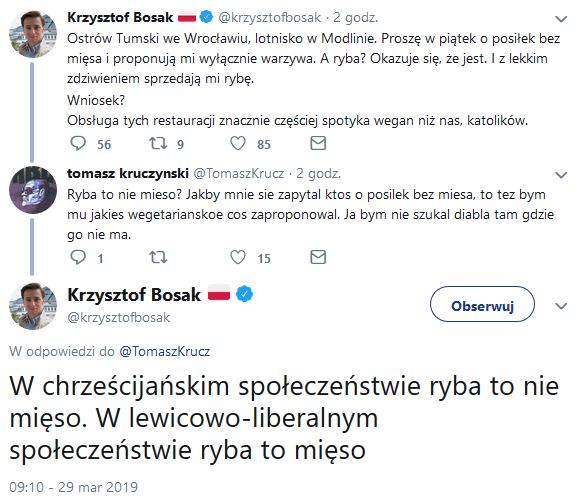This screenshot has width=579, height=497.
Task: Expand options chevron on kruczynski's tweet
Action: pyautogui.click(x=561, y=175)
